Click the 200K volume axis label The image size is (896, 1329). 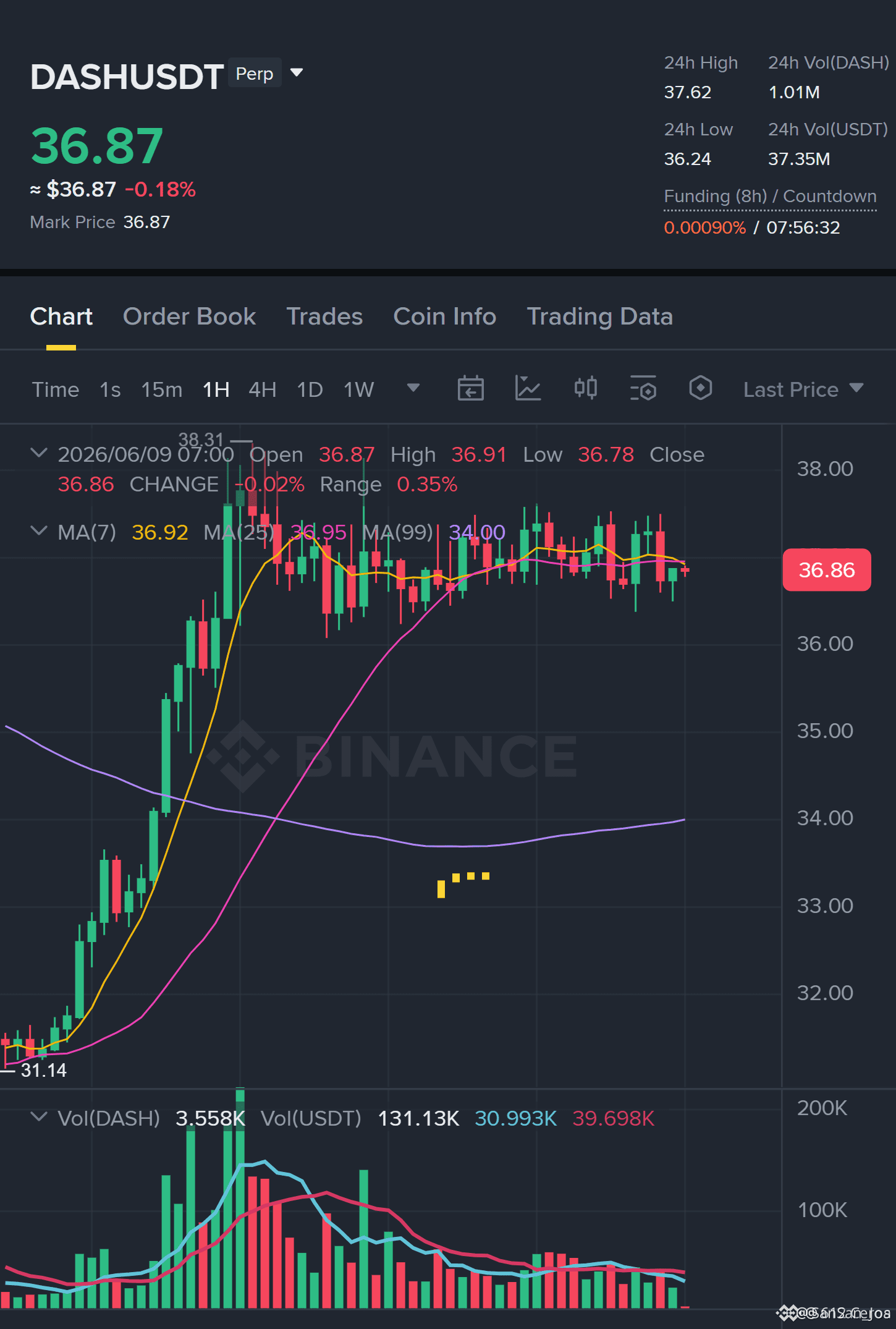[x=822, y=1108]
